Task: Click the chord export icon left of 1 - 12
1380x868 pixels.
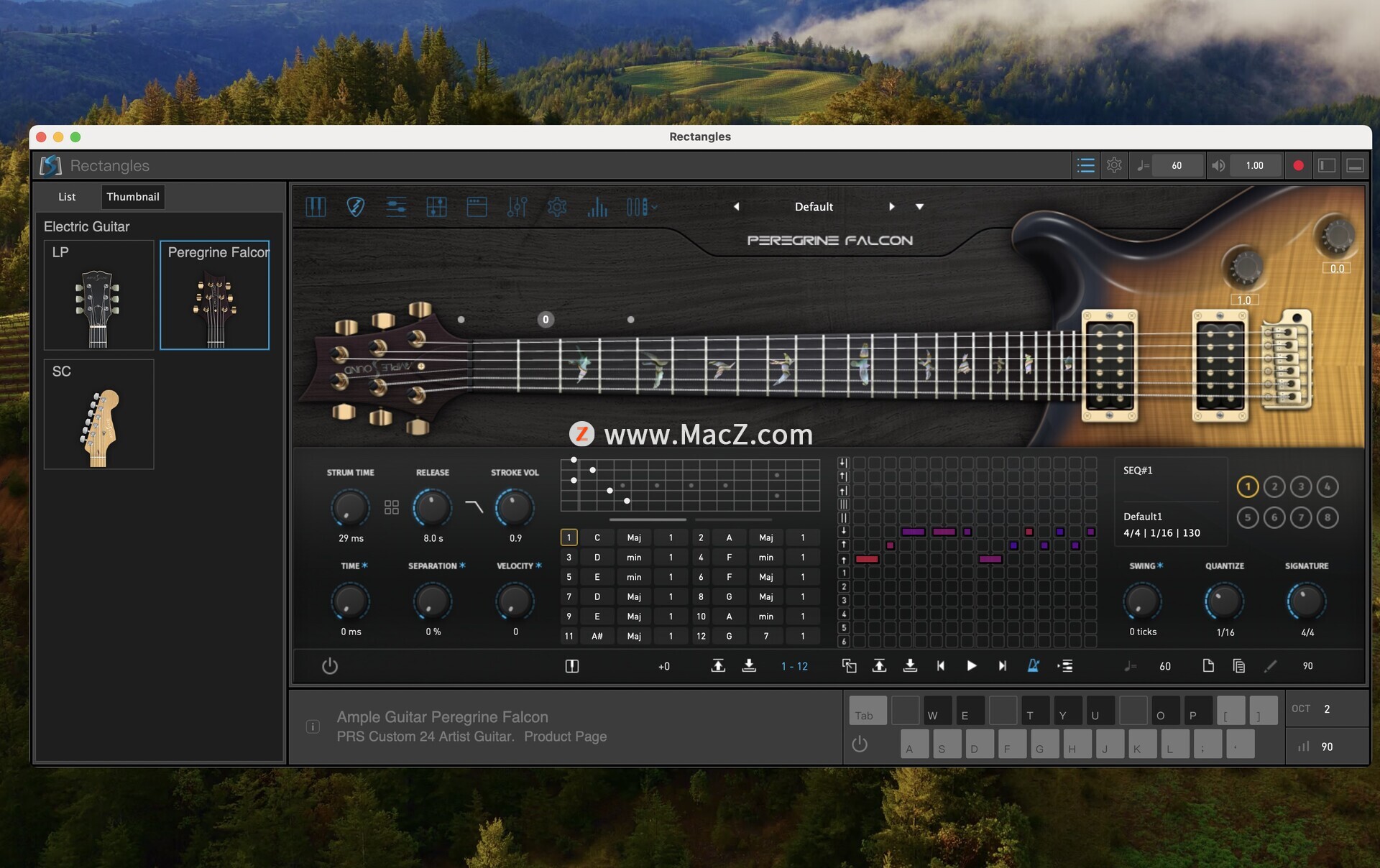Action: coord(718,665)
